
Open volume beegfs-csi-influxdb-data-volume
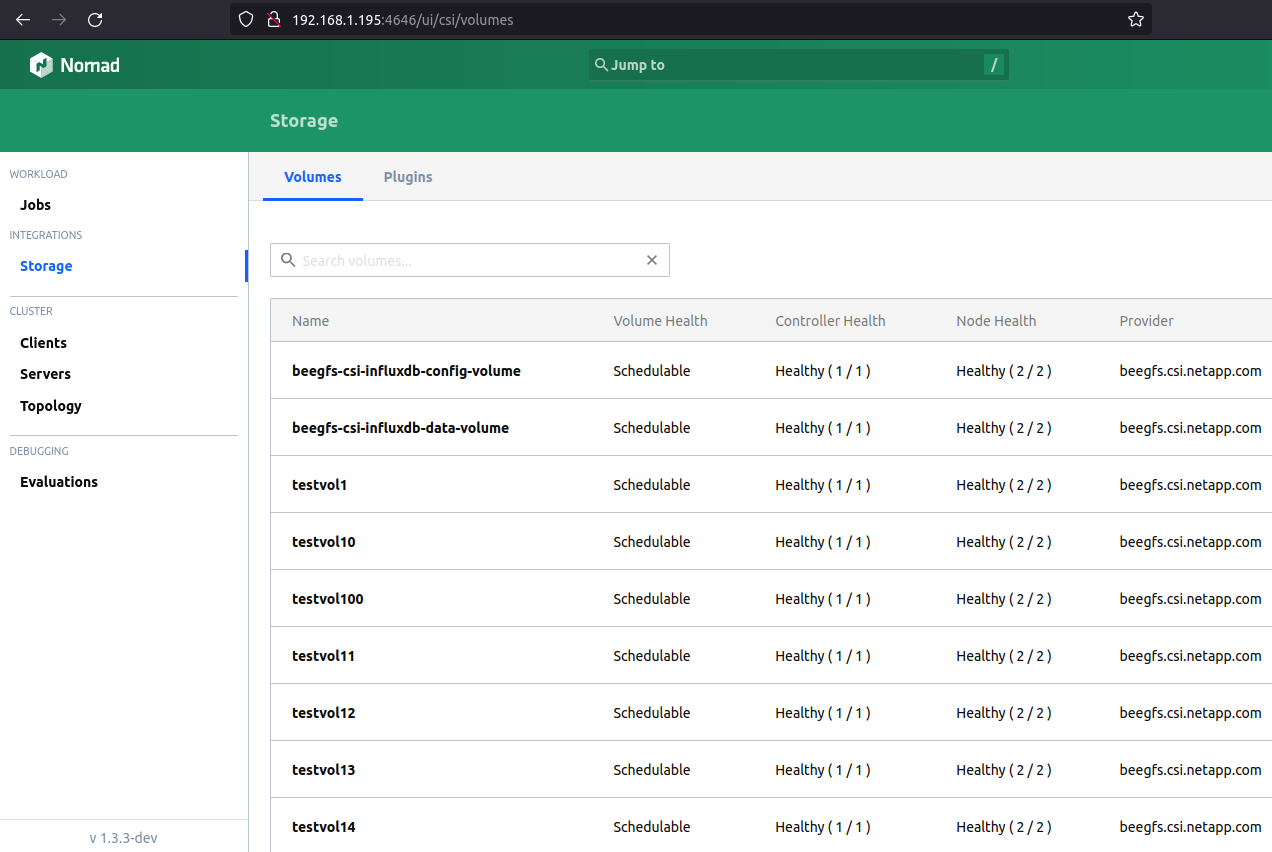click(400, 428)
